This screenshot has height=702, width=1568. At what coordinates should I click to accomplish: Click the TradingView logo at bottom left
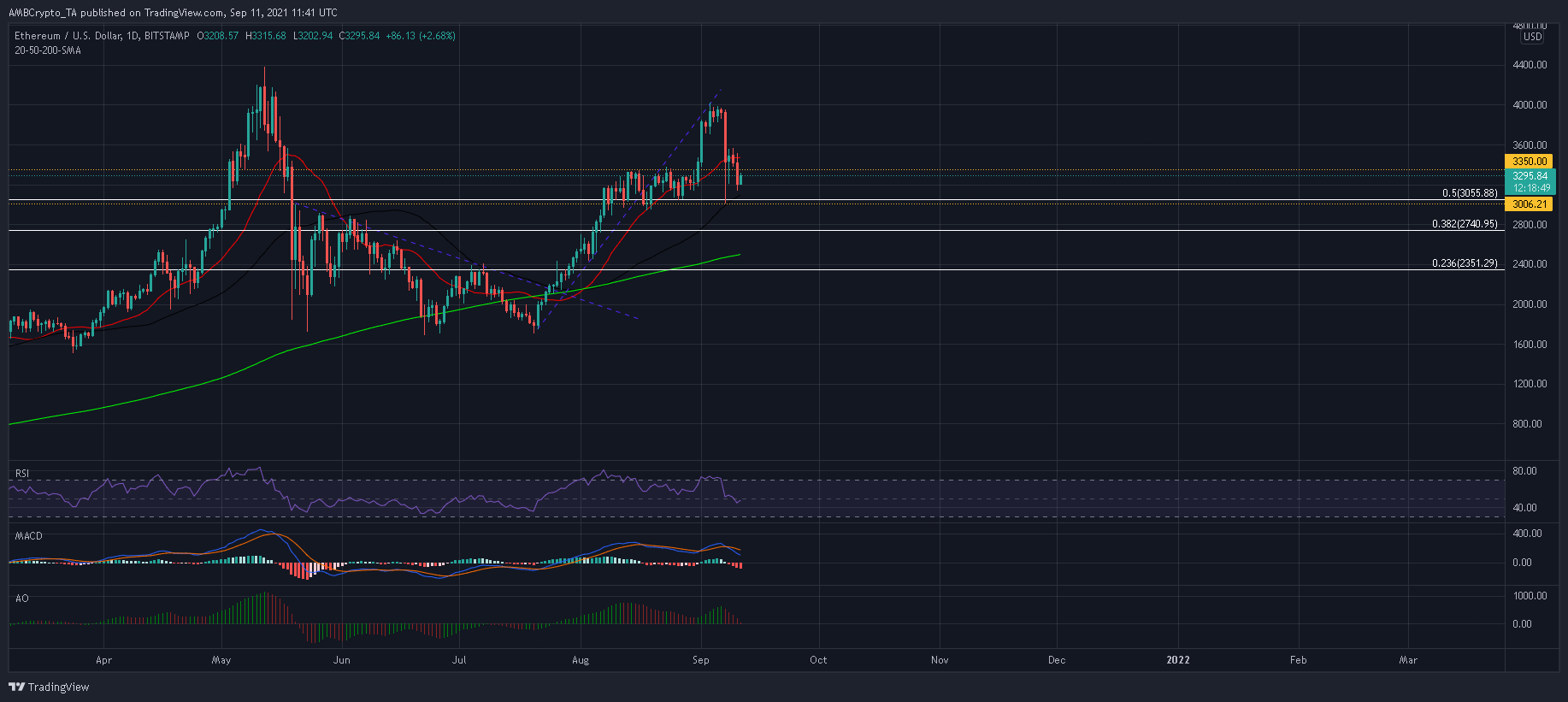49,687
